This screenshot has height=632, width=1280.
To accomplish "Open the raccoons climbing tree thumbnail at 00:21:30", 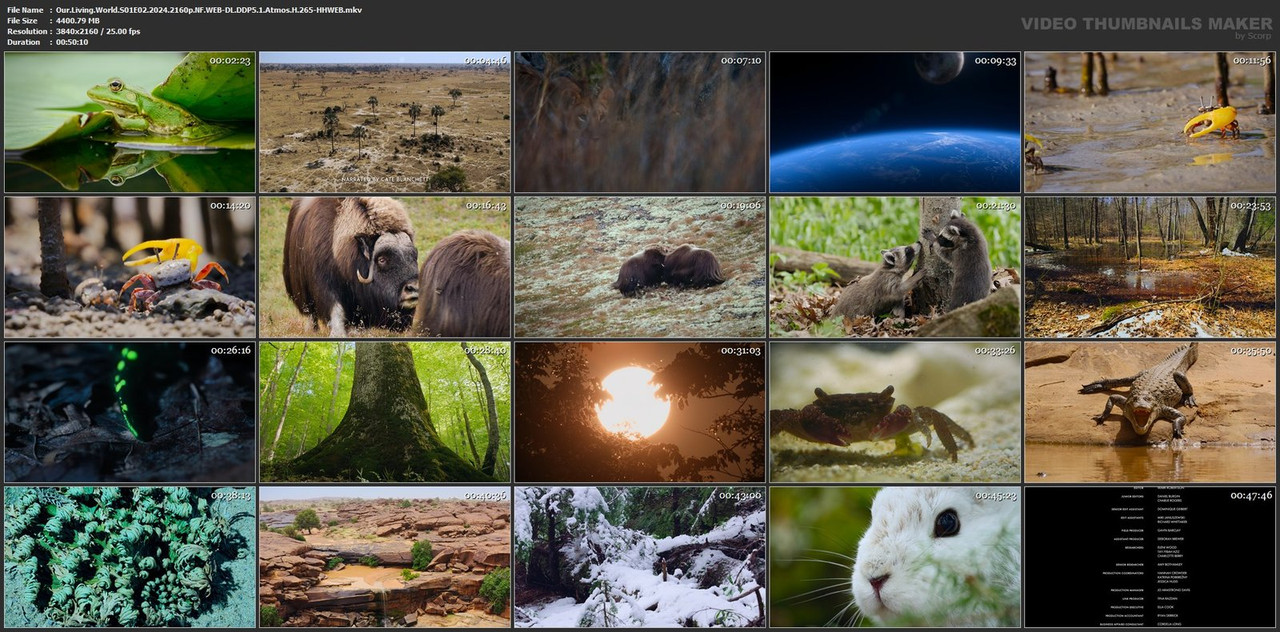I will pos(895,267).
